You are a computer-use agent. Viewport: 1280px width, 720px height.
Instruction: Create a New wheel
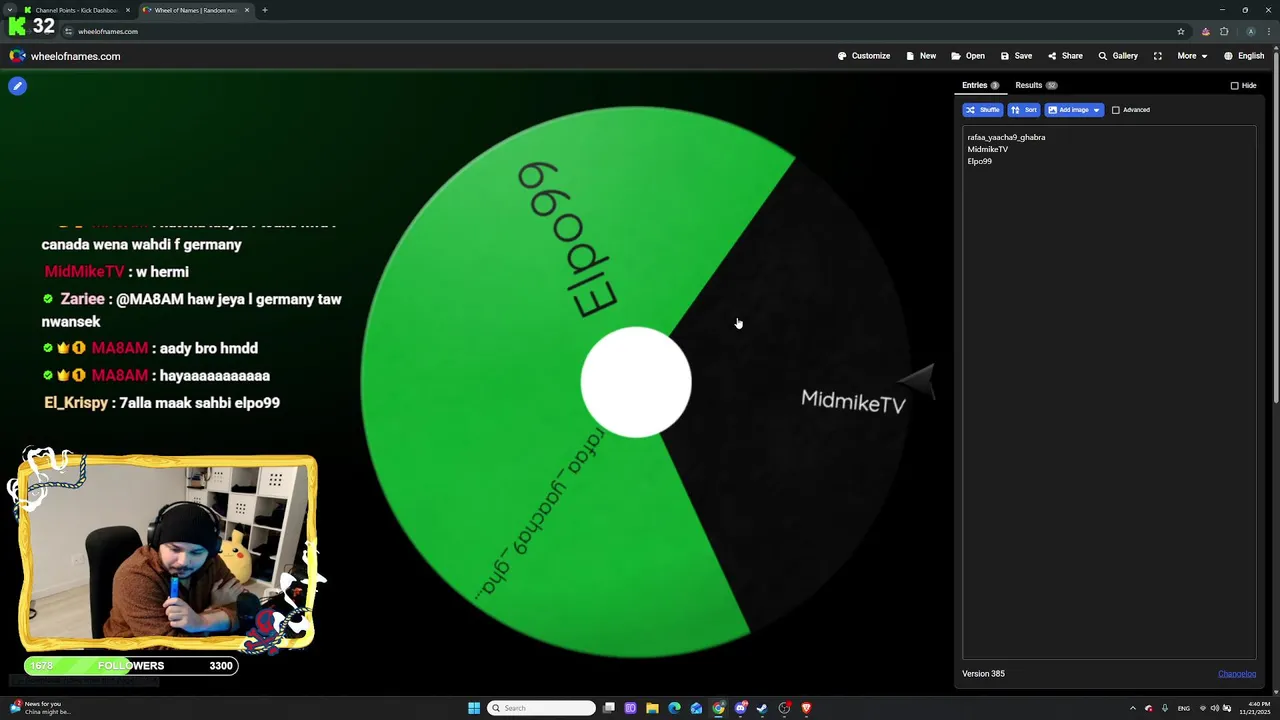tap(921, 56)
